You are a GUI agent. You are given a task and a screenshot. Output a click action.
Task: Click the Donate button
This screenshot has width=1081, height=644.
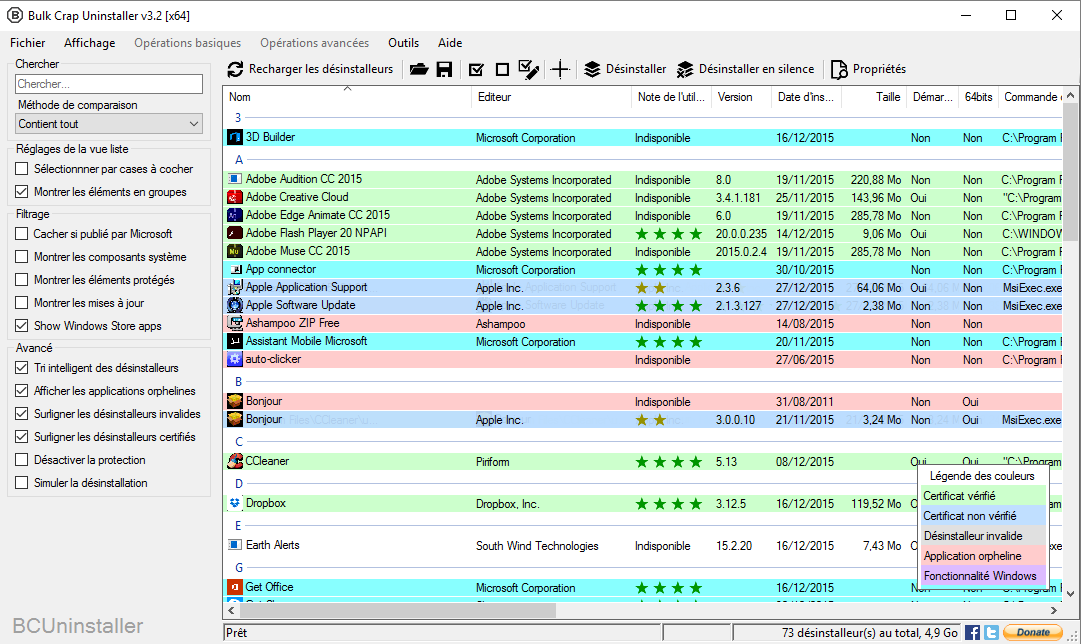[1033, 632]
